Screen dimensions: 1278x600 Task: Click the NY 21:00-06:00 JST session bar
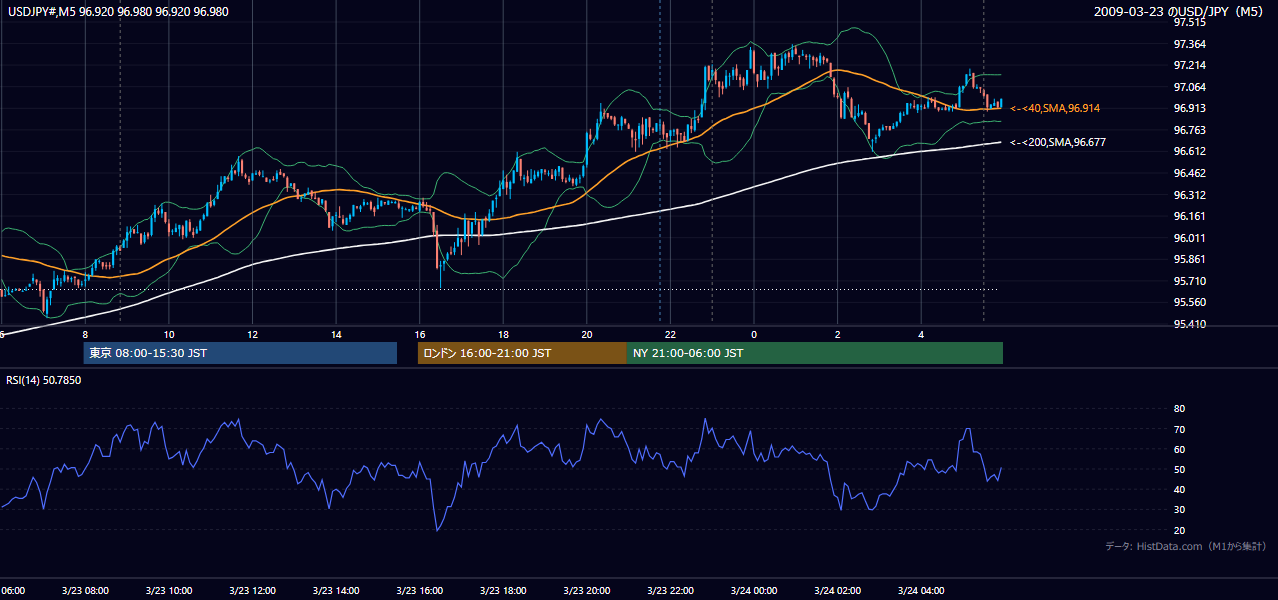tap(815, 353)
